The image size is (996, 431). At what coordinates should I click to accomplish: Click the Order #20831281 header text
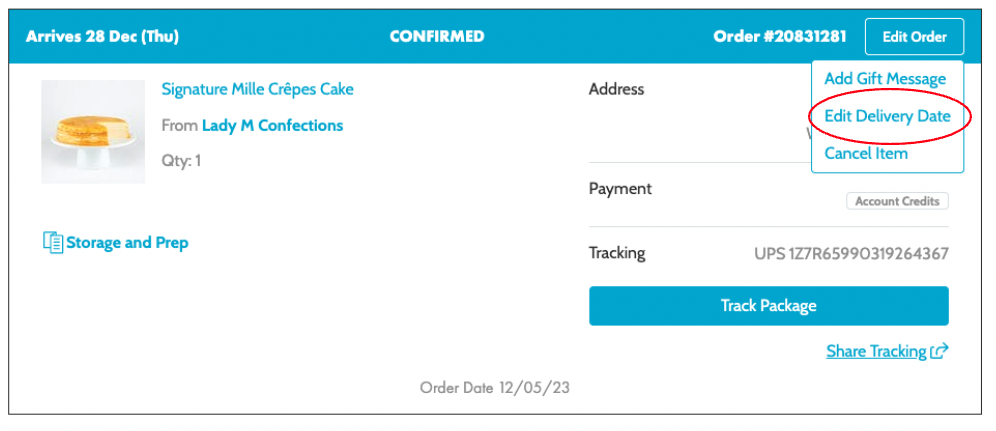pyautogui.click(x=779, y=37)
